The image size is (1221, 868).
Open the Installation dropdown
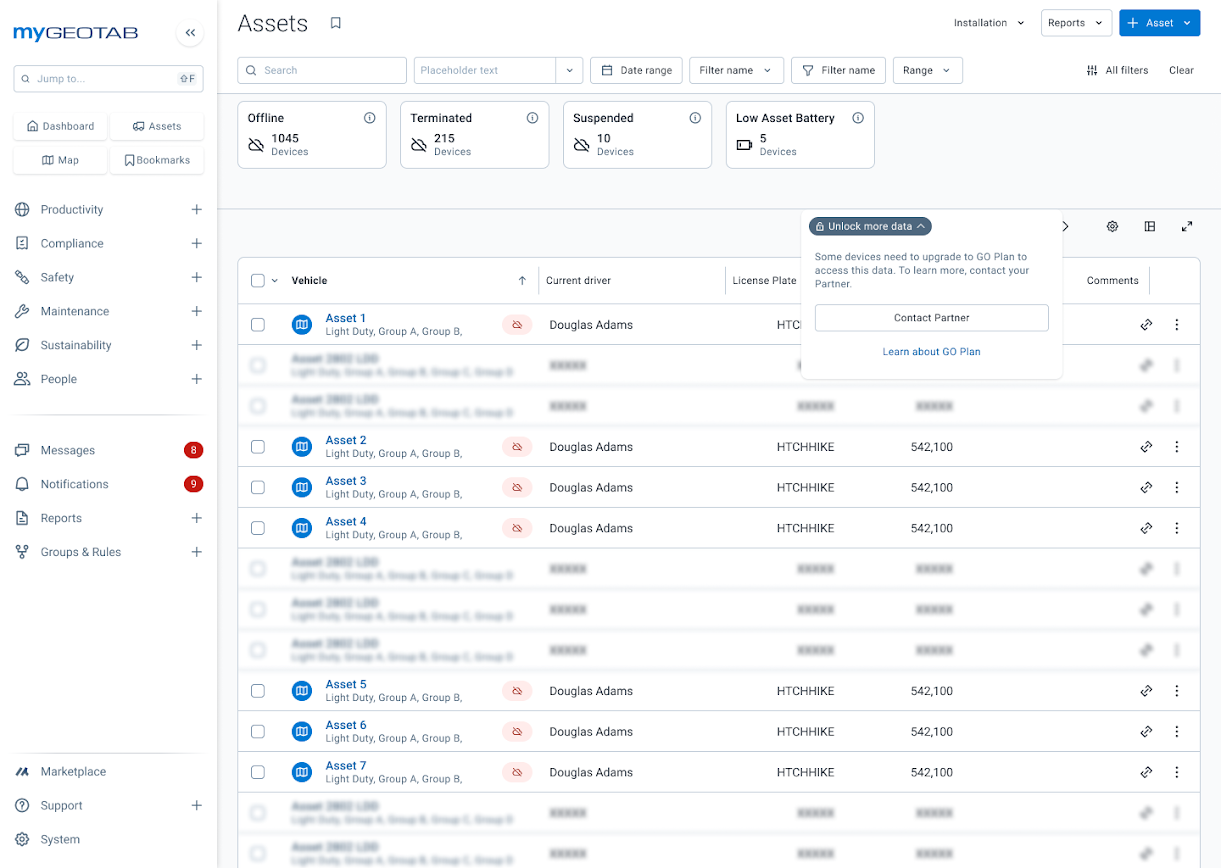click(988, 22)
